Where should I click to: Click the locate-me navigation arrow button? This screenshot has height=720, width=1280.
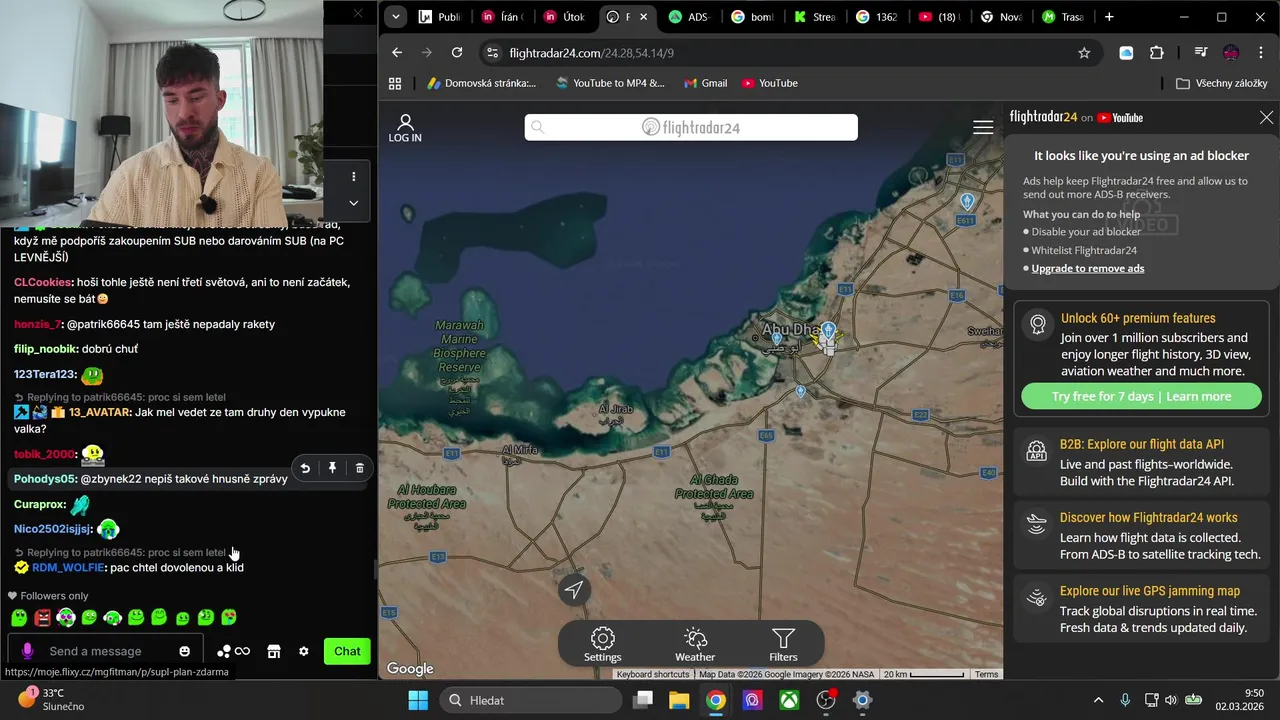pyautogui.click(x=574, y=590)
